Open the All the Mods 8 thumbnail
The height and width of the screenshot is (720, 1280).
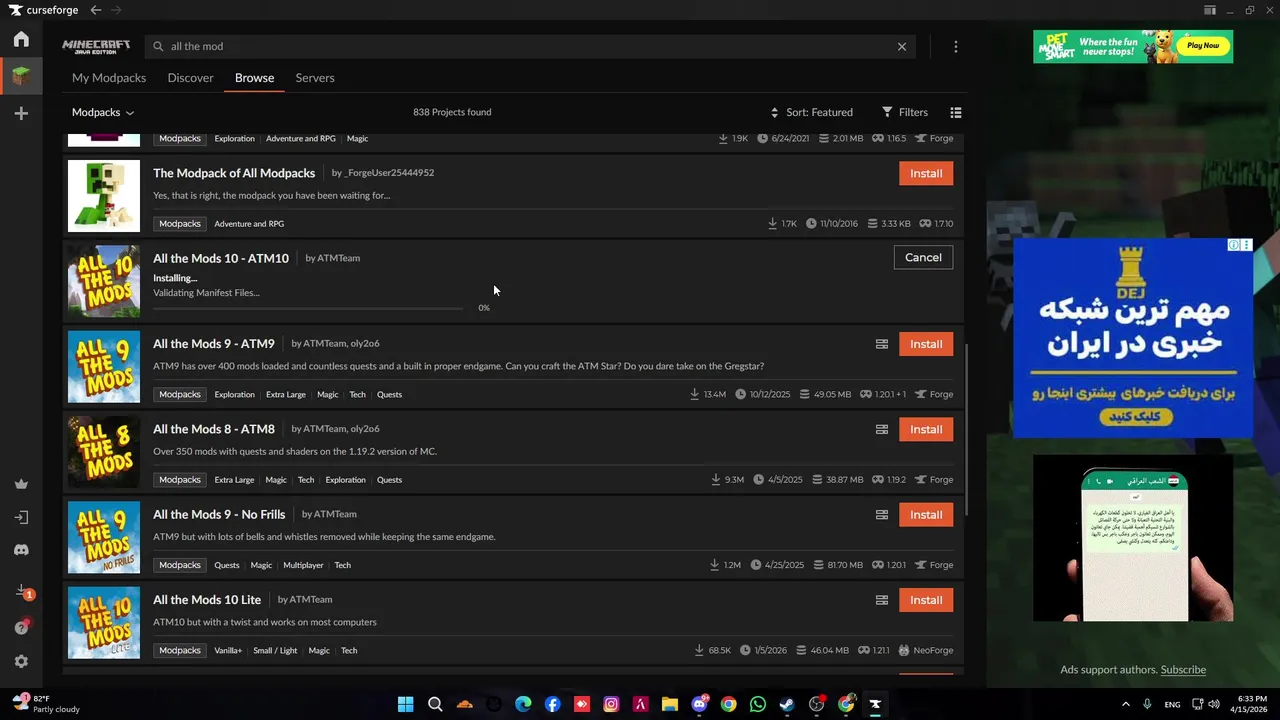point(104,452)
